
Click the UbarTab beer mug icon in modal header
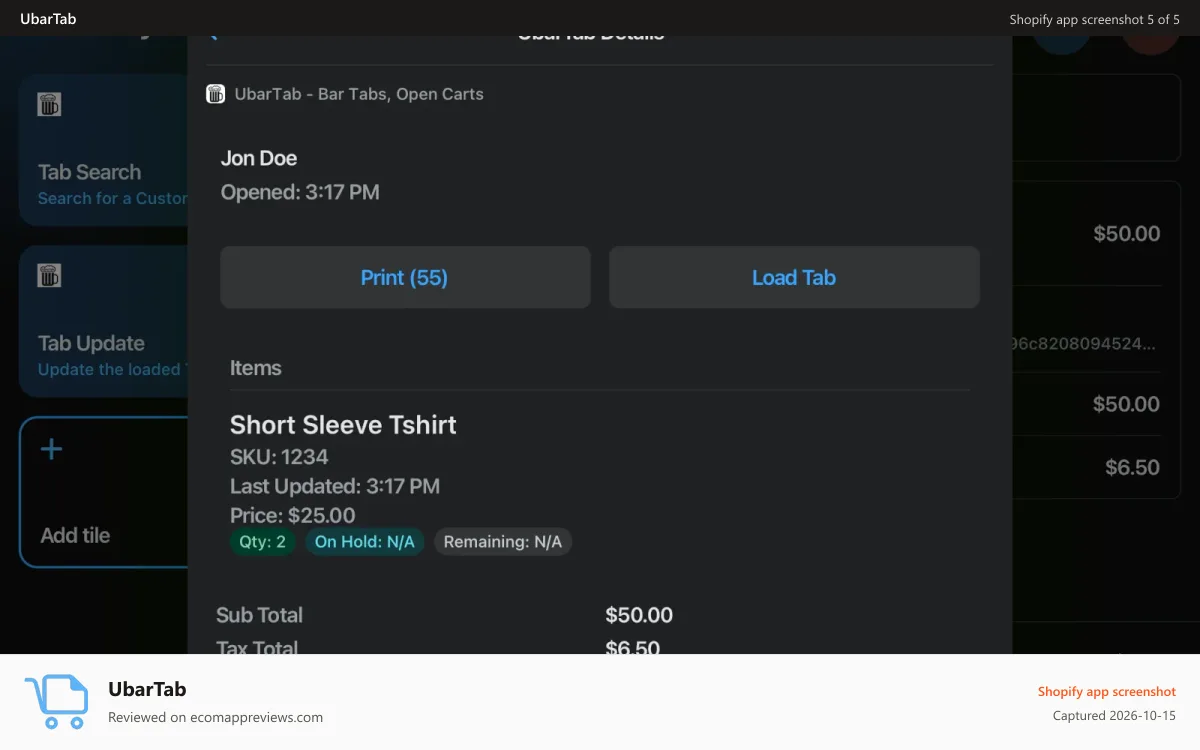pyautogui.click(x=215, y=94)
